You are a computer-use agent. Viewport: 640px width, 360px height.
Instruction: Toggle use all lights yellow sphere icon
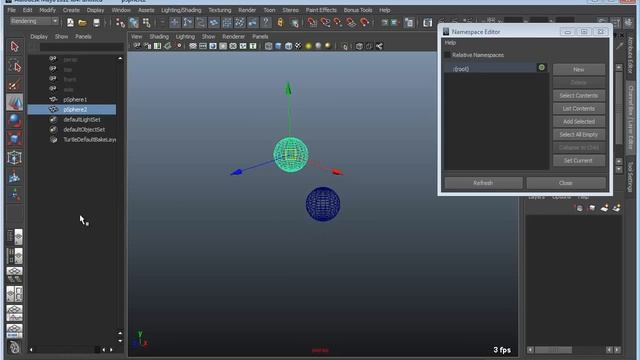pyautogui.click(x=309, y=46)
